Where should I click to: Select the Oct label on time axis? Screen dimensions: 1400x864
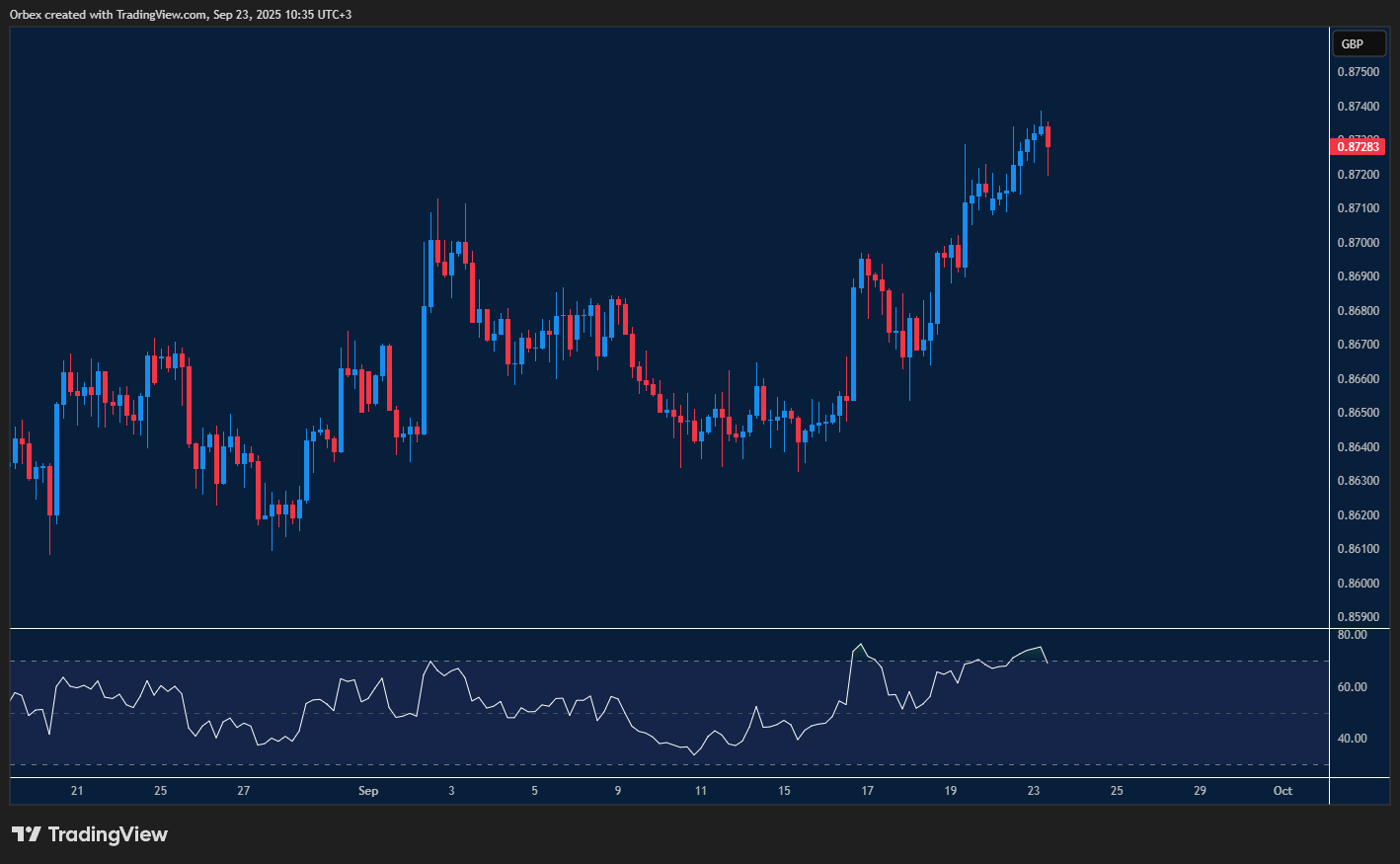(x=1283, y=790)
